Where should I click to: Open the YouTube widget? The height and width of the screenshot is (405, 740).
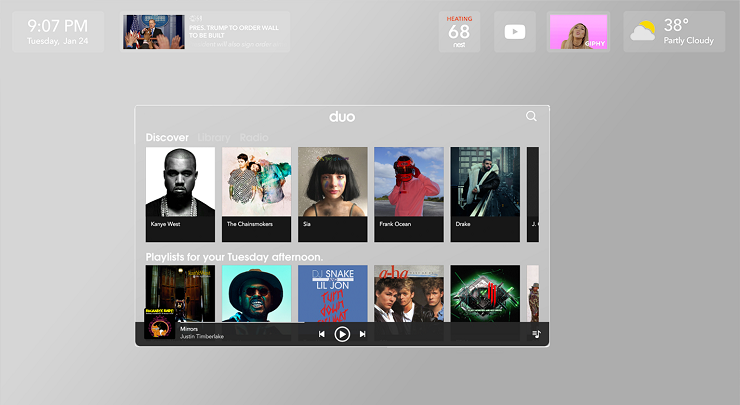(514, 32)
